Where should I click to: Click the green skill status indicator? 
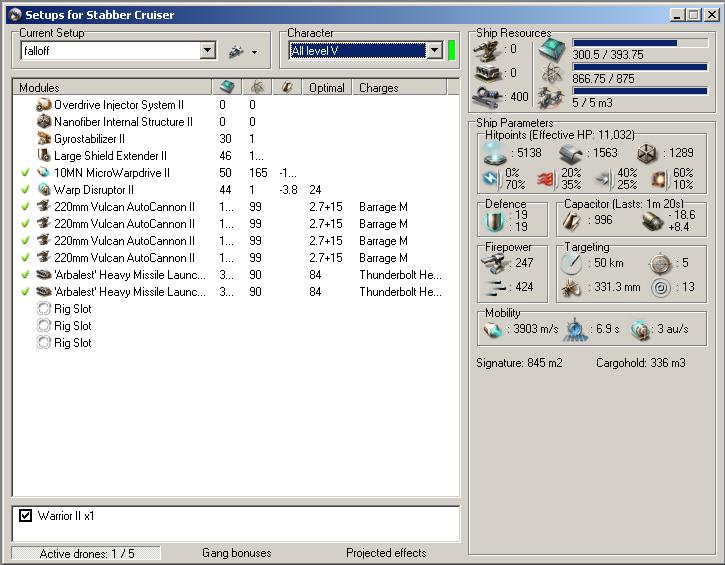pyautogui.click(x=452, y=50)
